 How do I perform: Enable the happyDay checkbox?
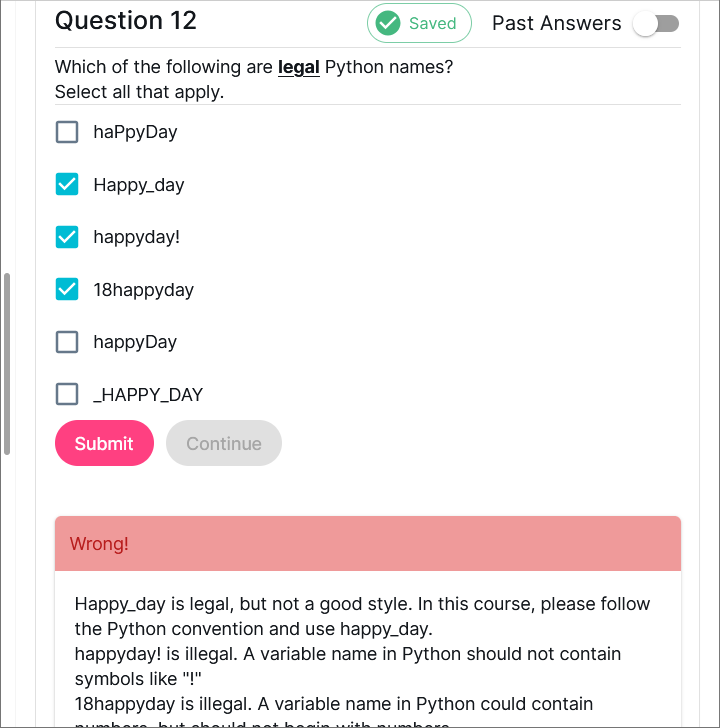pyautogui.click(x=67, y=342)
